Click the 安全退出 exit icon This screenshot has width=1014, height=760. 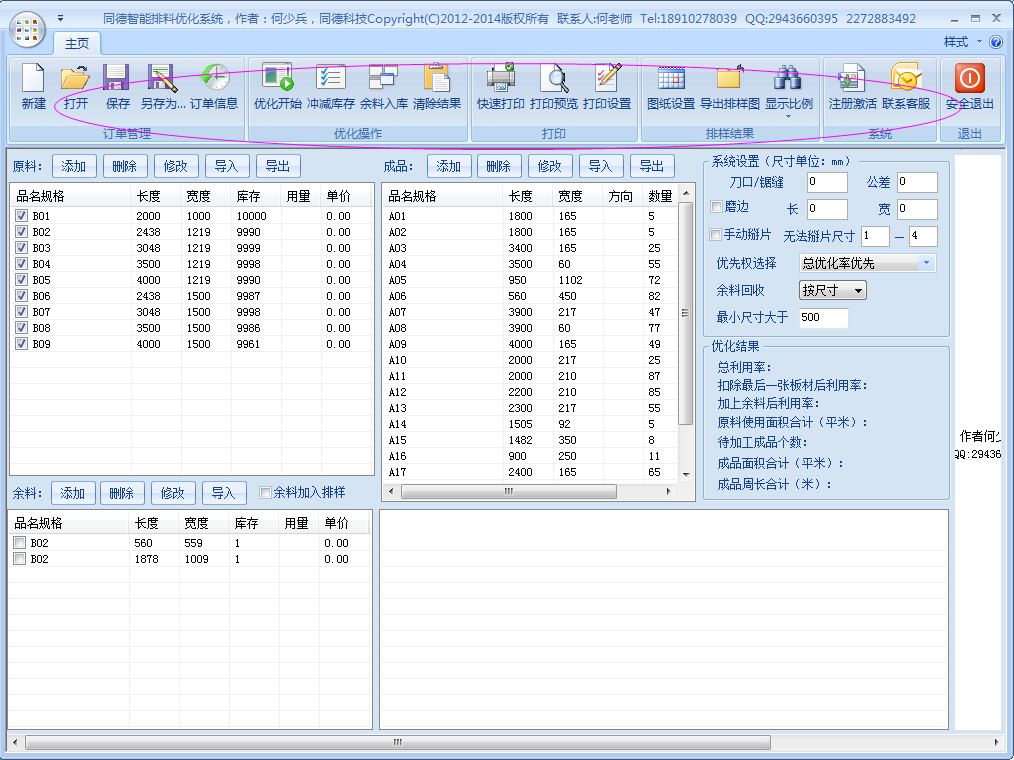pos(969,79)
